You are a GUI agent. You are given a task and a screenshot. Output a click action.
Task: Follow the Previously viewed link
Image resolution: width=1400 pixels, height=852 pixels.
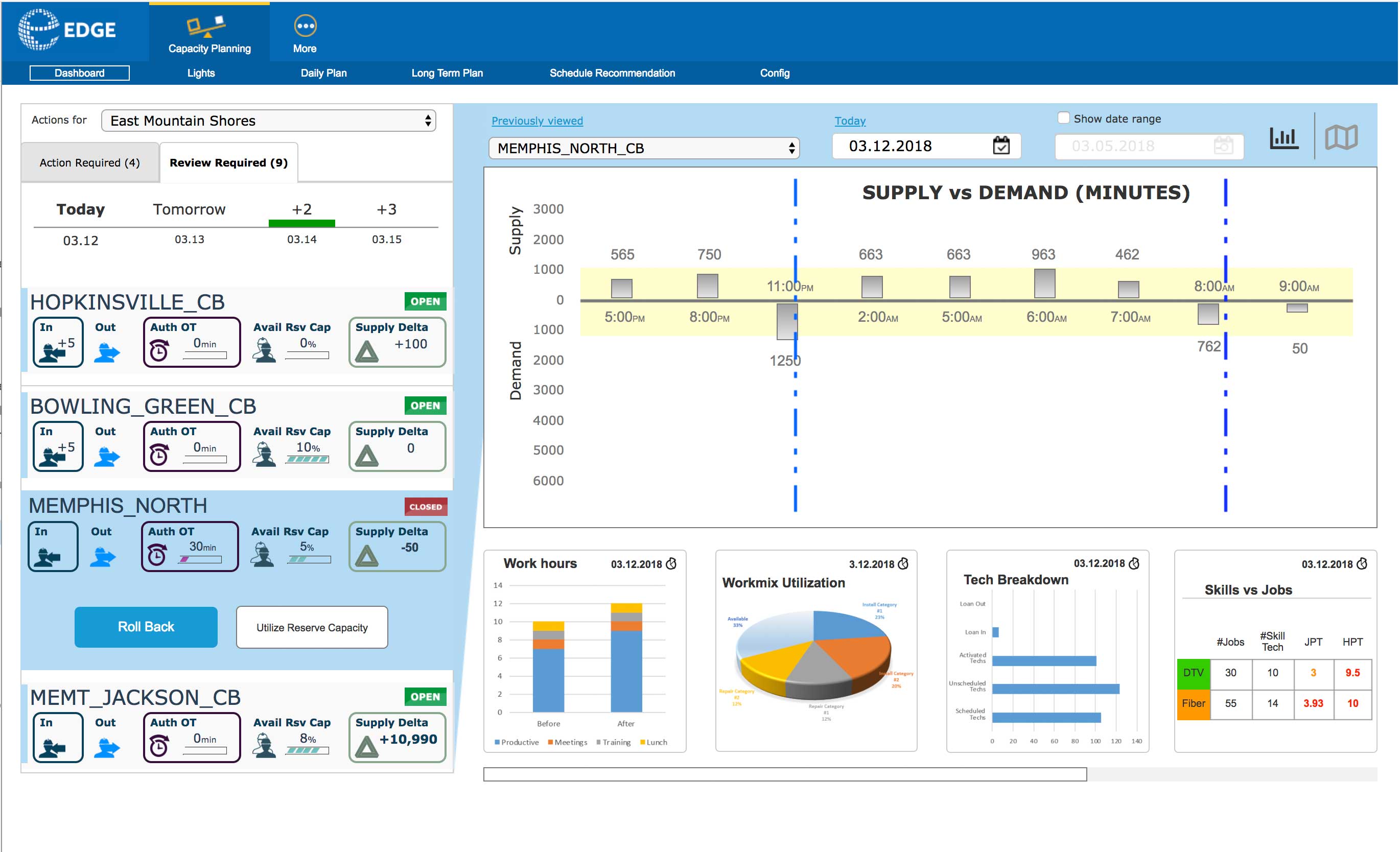coord(537,121)
